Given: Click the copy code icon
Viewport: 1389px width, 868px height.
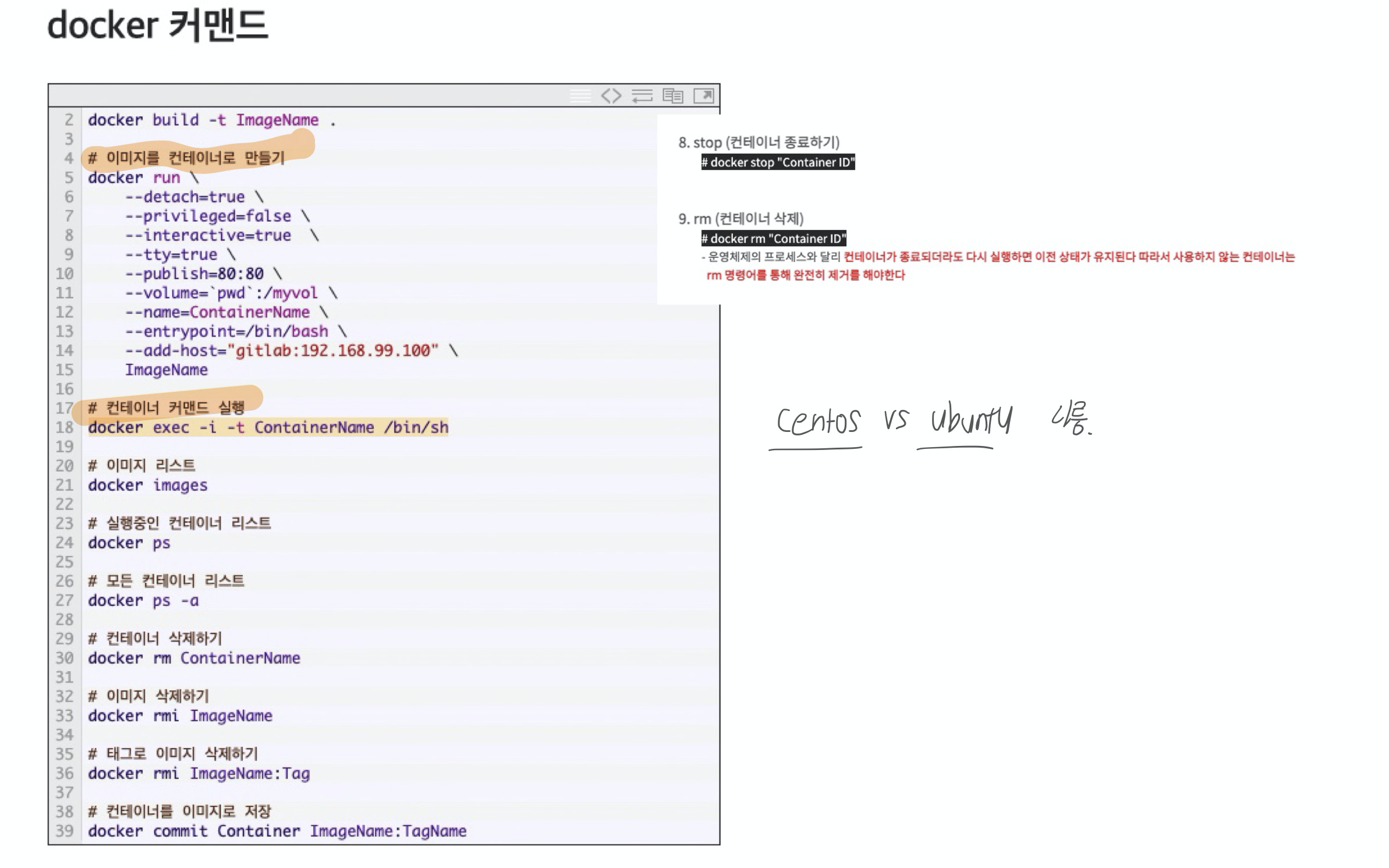Looking at the screenshot, I should [673, 96].
